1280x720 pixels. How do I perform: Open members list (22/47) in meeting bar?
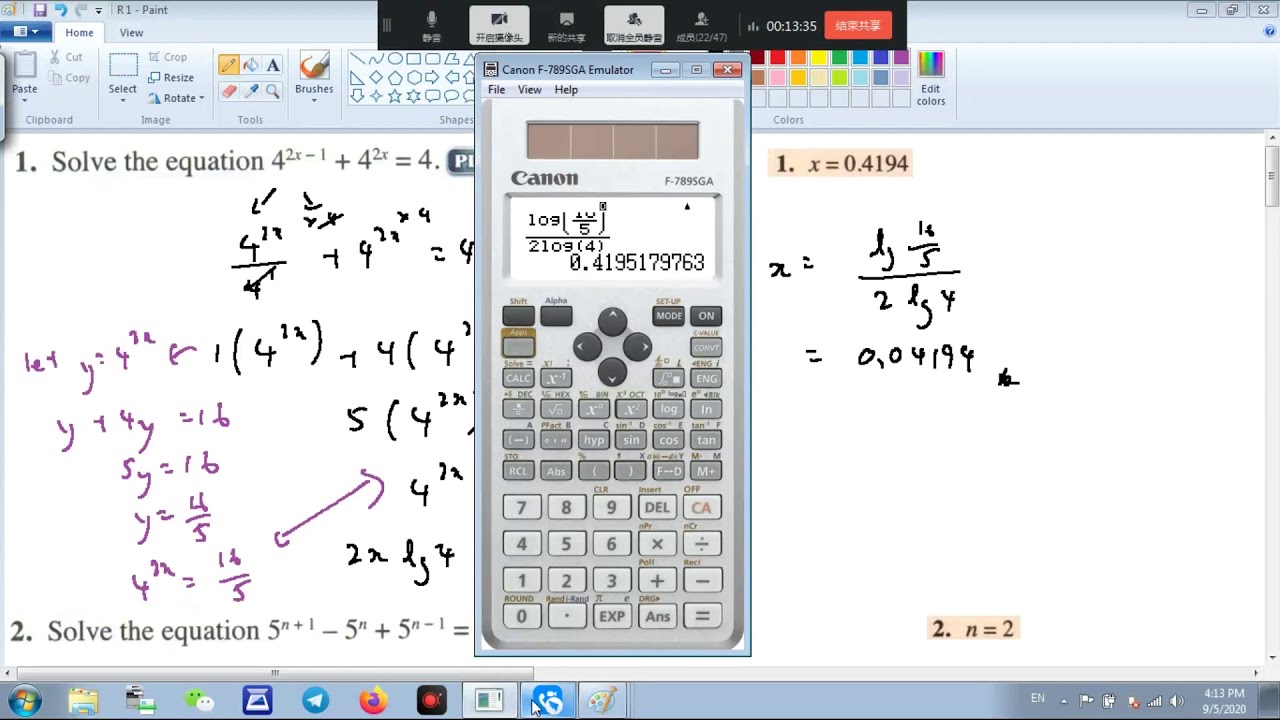point(701,26)
